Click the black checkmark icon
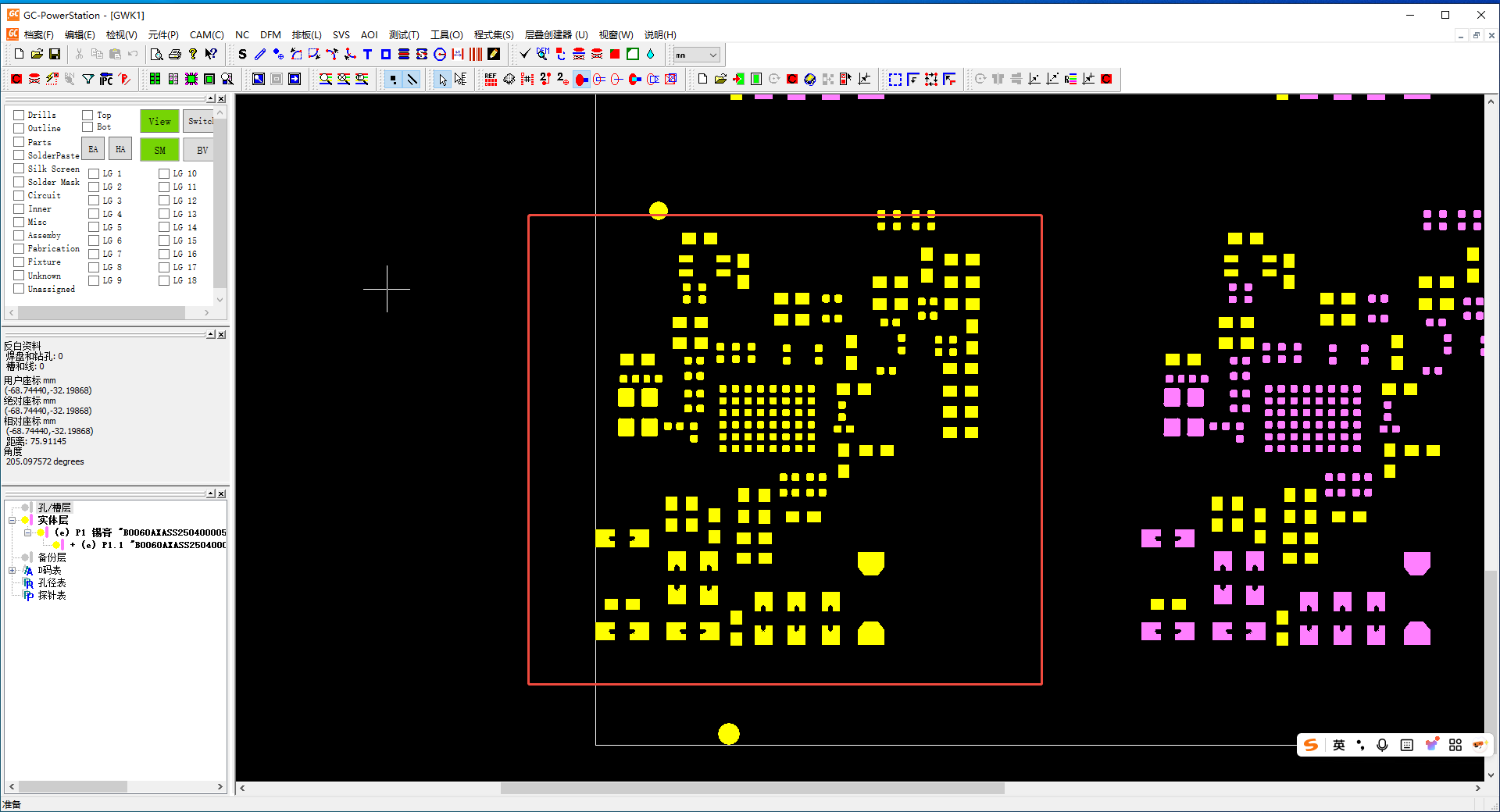This screenshot has width=1500, height=812. pyautogui.click(x=525, y=55)
